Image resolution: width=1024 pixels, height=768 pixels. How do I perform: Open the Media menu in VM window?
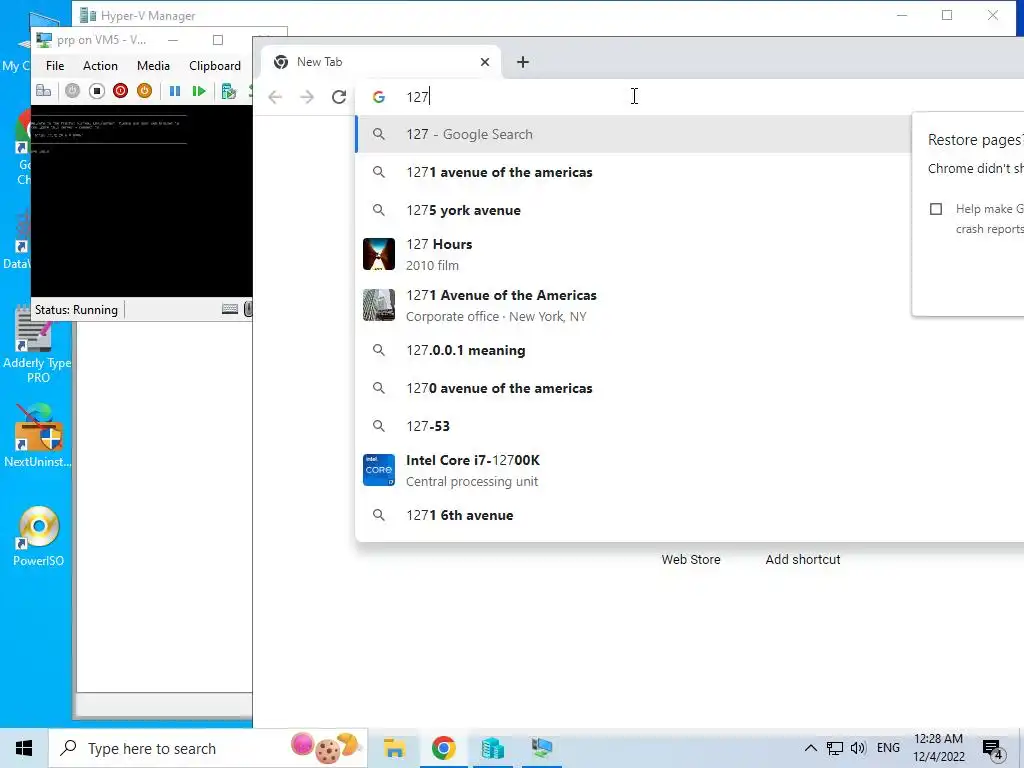tap(153, 65)
